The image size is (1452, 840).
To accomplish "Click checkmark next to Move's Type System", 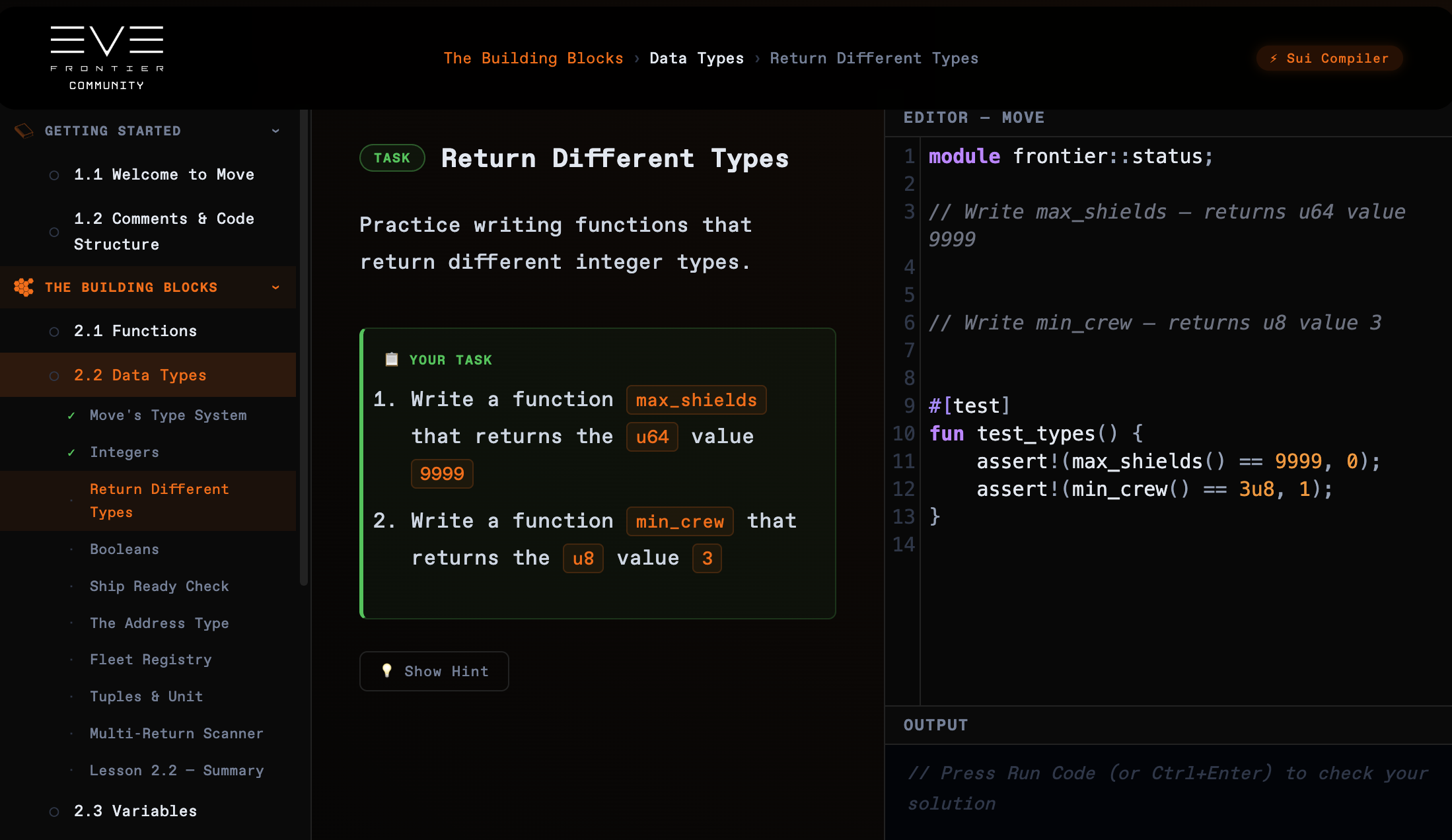I will pyautogui.click(x=71, y=415).
